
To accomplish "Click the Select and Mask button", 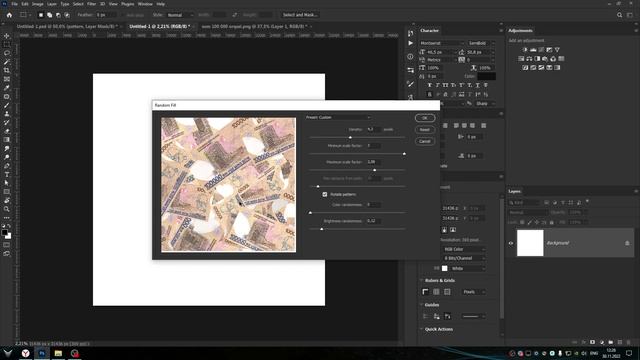I will point(300,15).
